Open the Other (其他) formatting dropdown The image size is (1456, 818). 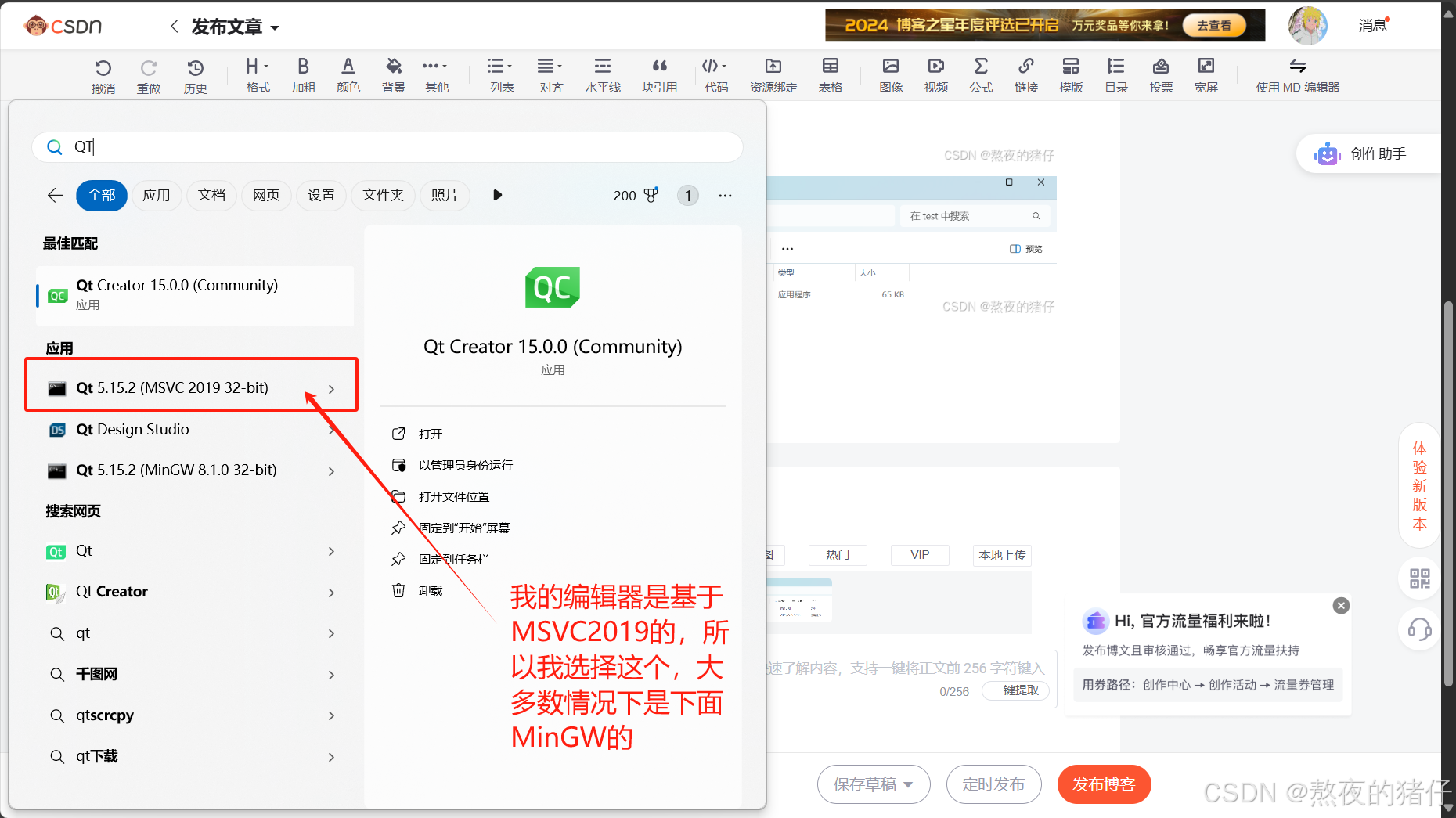(436, 75)
